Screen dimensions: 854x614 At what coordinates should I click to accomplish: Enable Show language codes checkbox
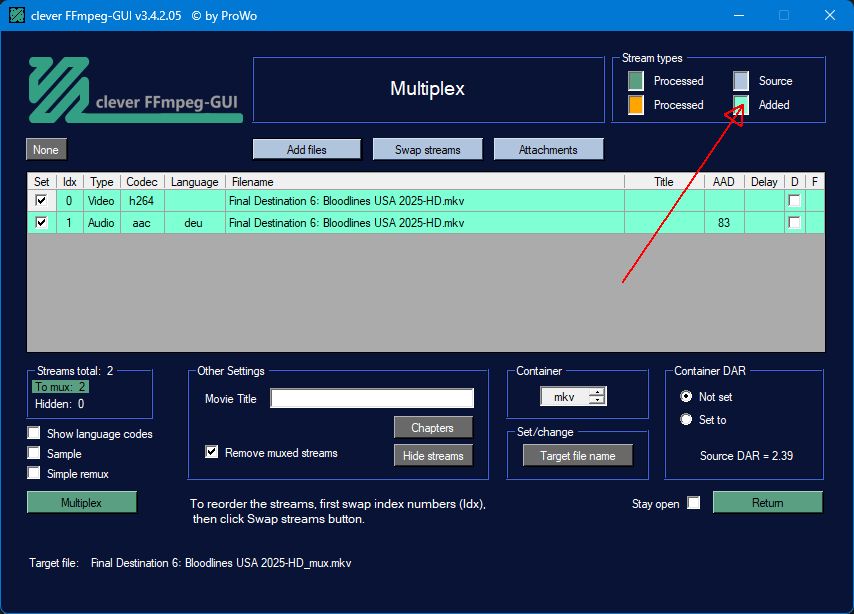tap(34, 433)
